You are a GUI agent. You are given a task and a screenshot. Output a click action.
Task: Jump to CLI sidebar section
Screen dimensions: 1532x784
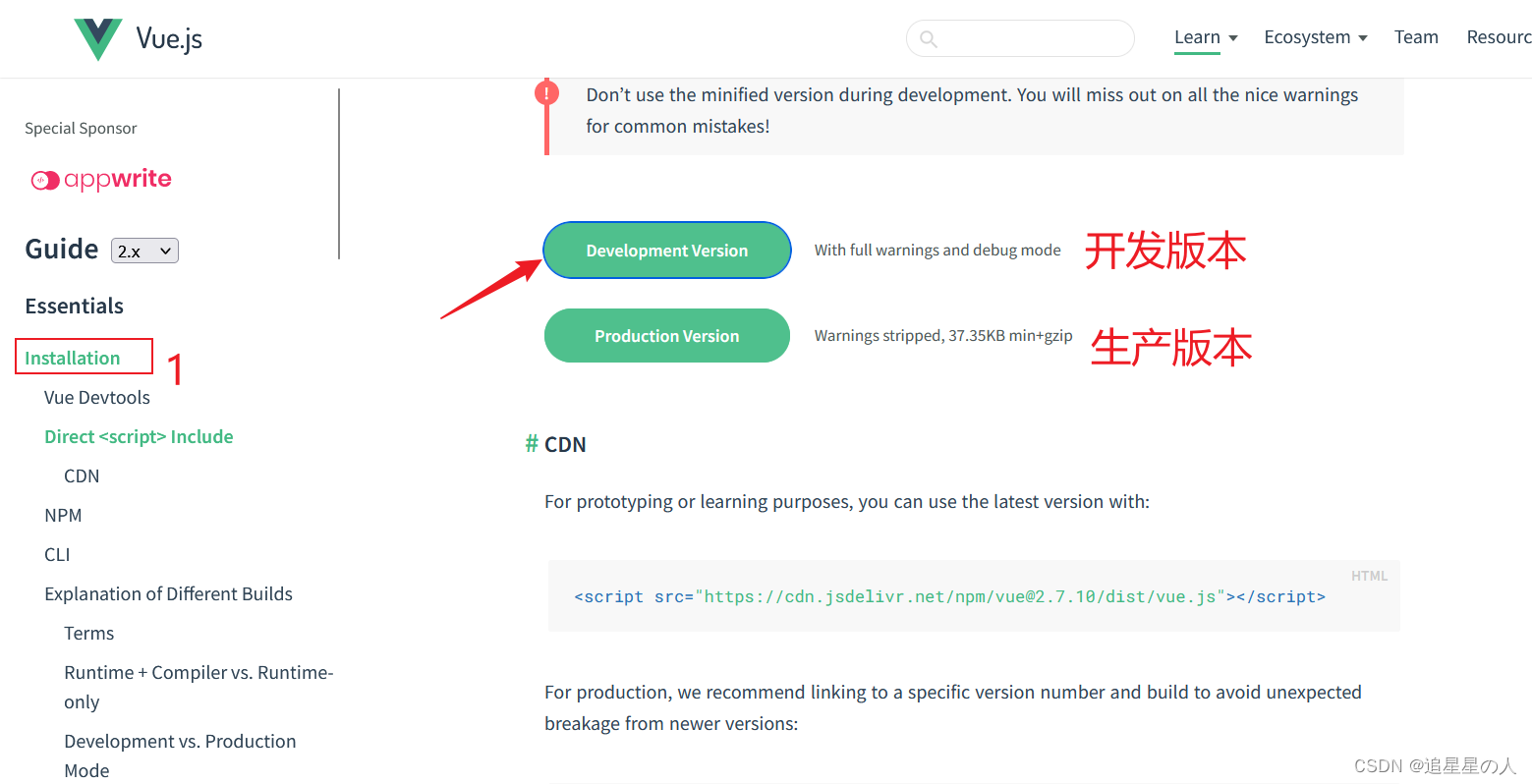tap(57, 554)
